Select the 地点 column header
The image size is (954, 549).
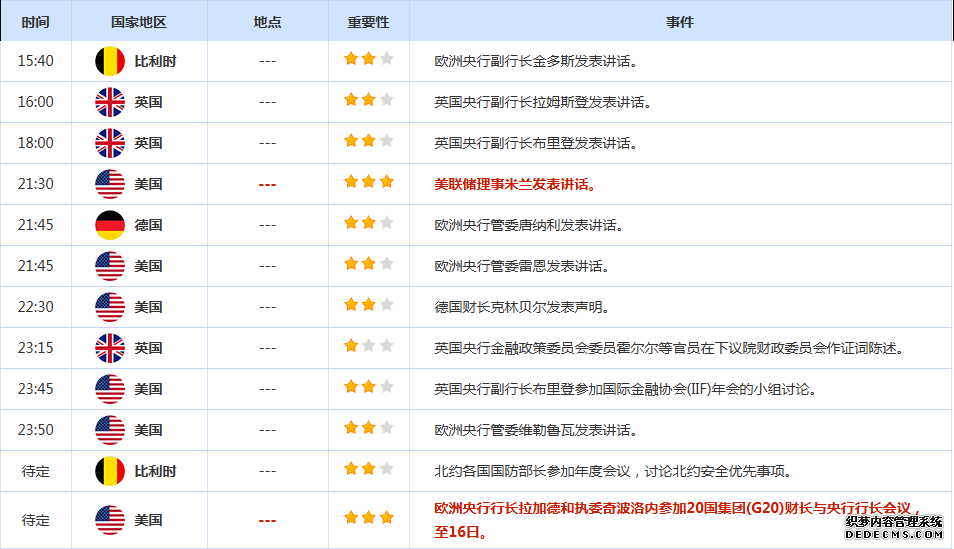click(x=267, y=21)
